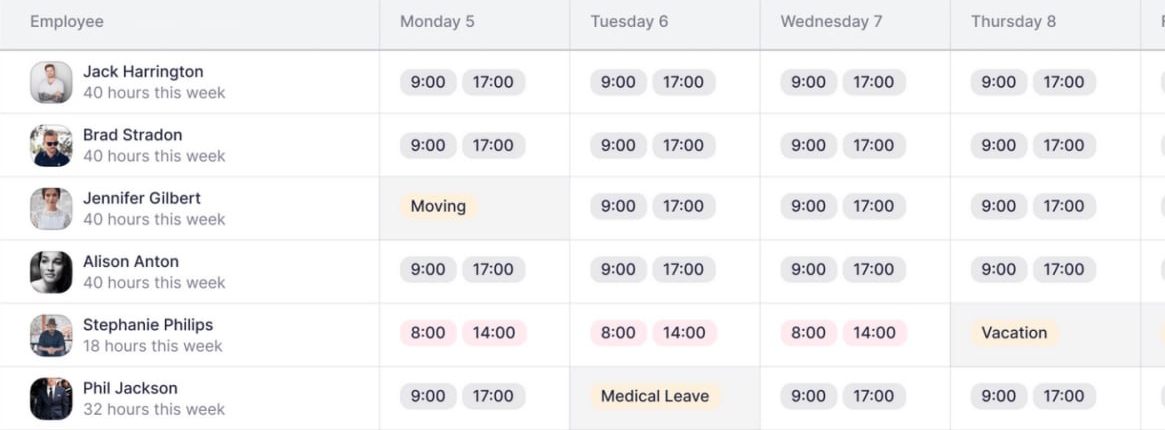Select the Wednesday 7 column header

(x=831, y=22)
